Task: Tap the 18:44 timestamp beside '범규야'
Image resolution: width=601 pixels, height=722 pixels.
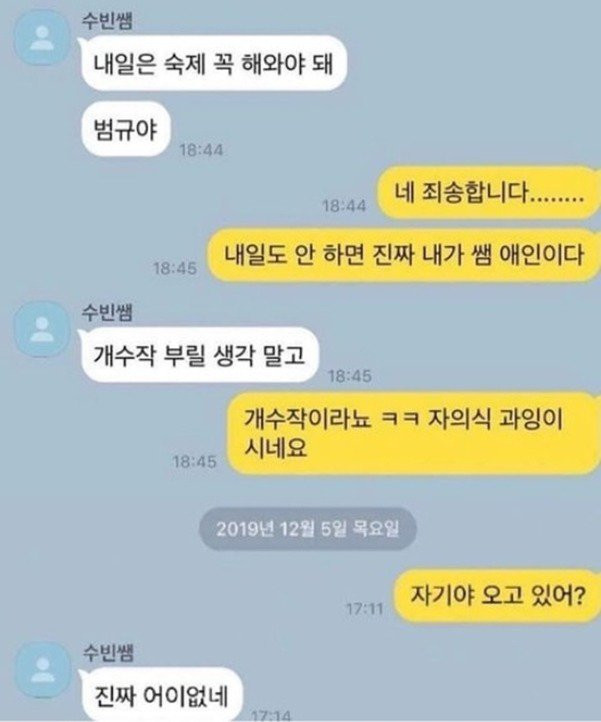Action: [201, 150]
